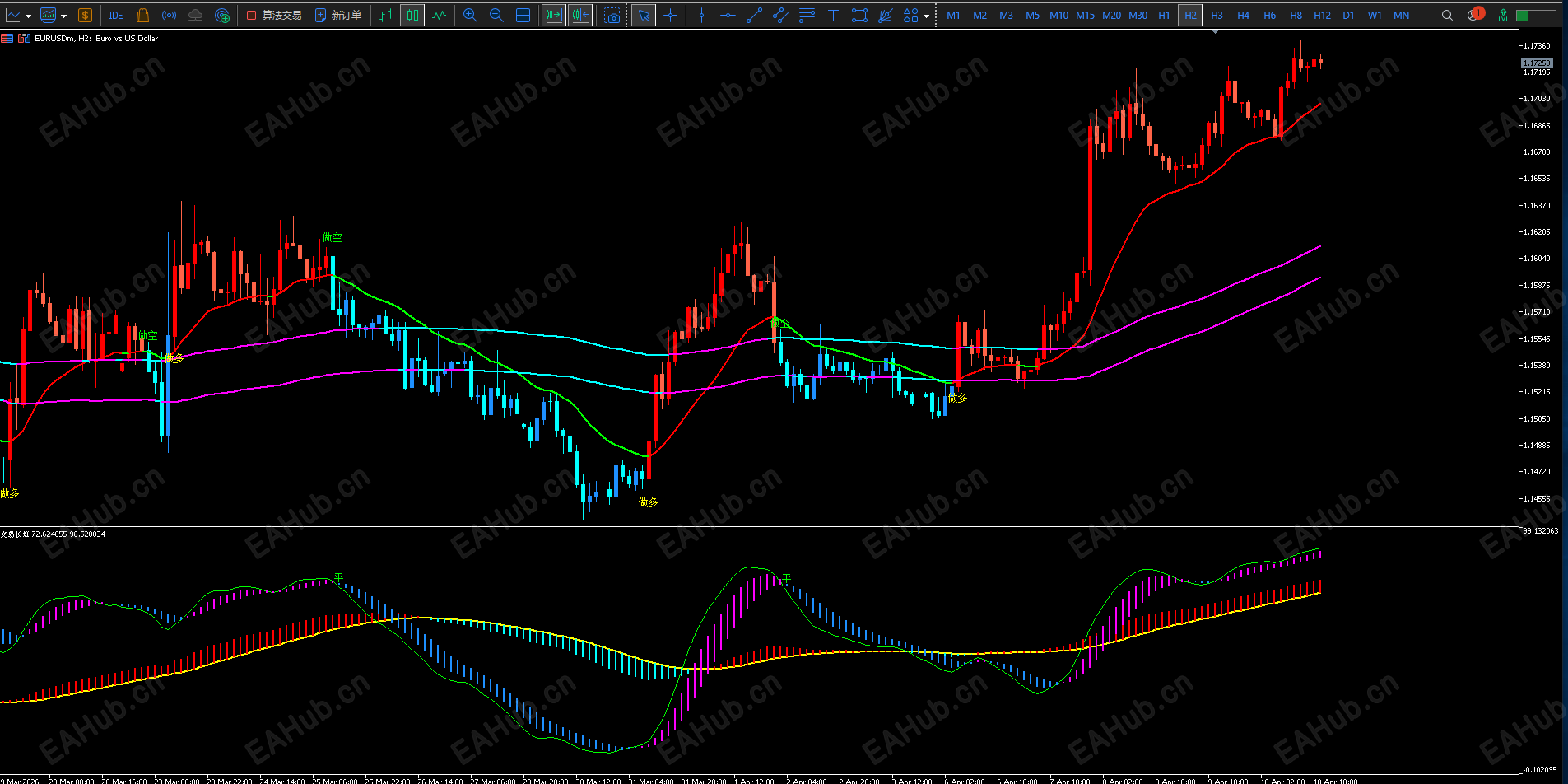
Task: Switch to MN monthly timeframe
Action: pos(1401,15)
